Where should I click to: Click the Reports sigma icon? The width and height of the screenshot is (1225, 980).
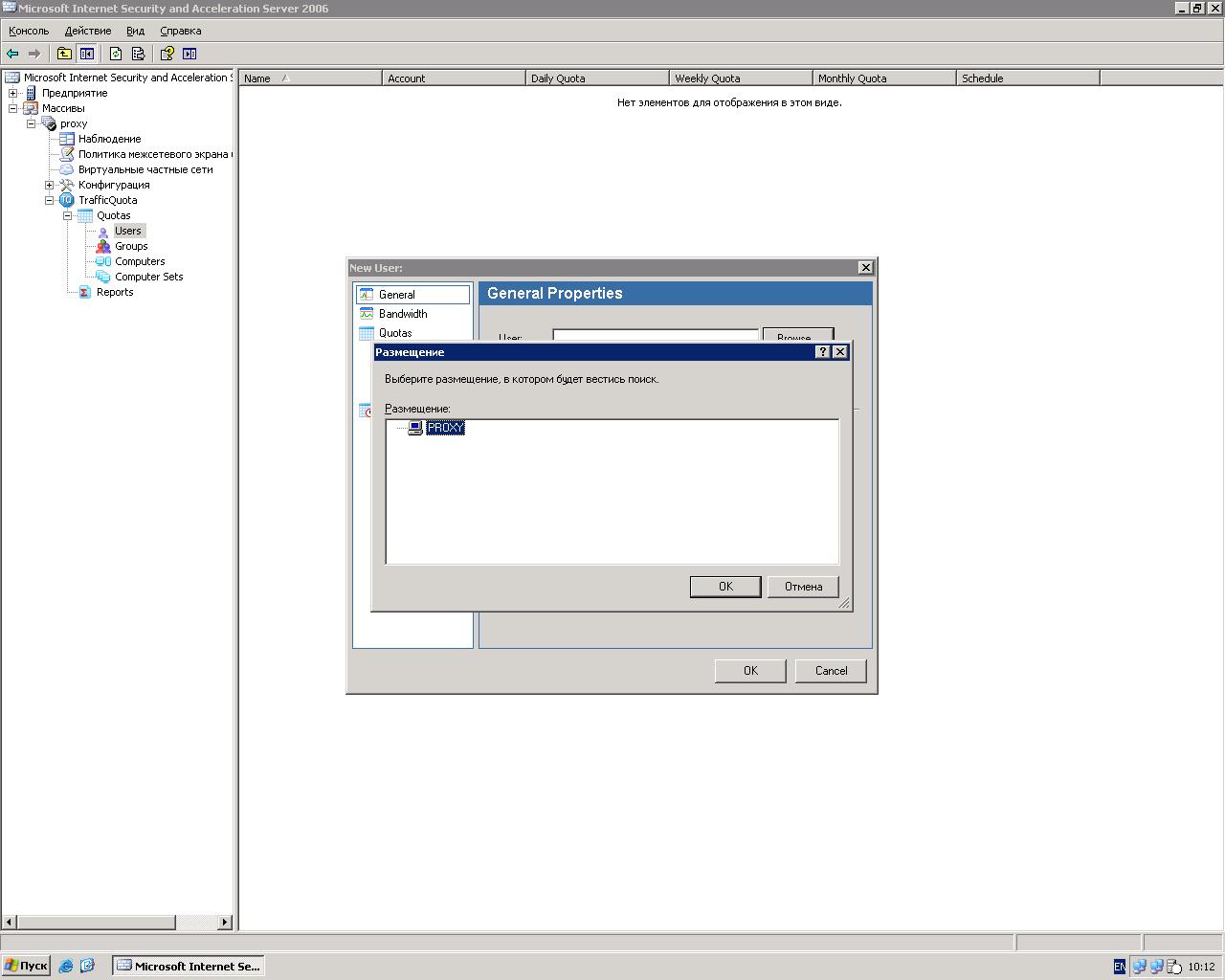85,292
